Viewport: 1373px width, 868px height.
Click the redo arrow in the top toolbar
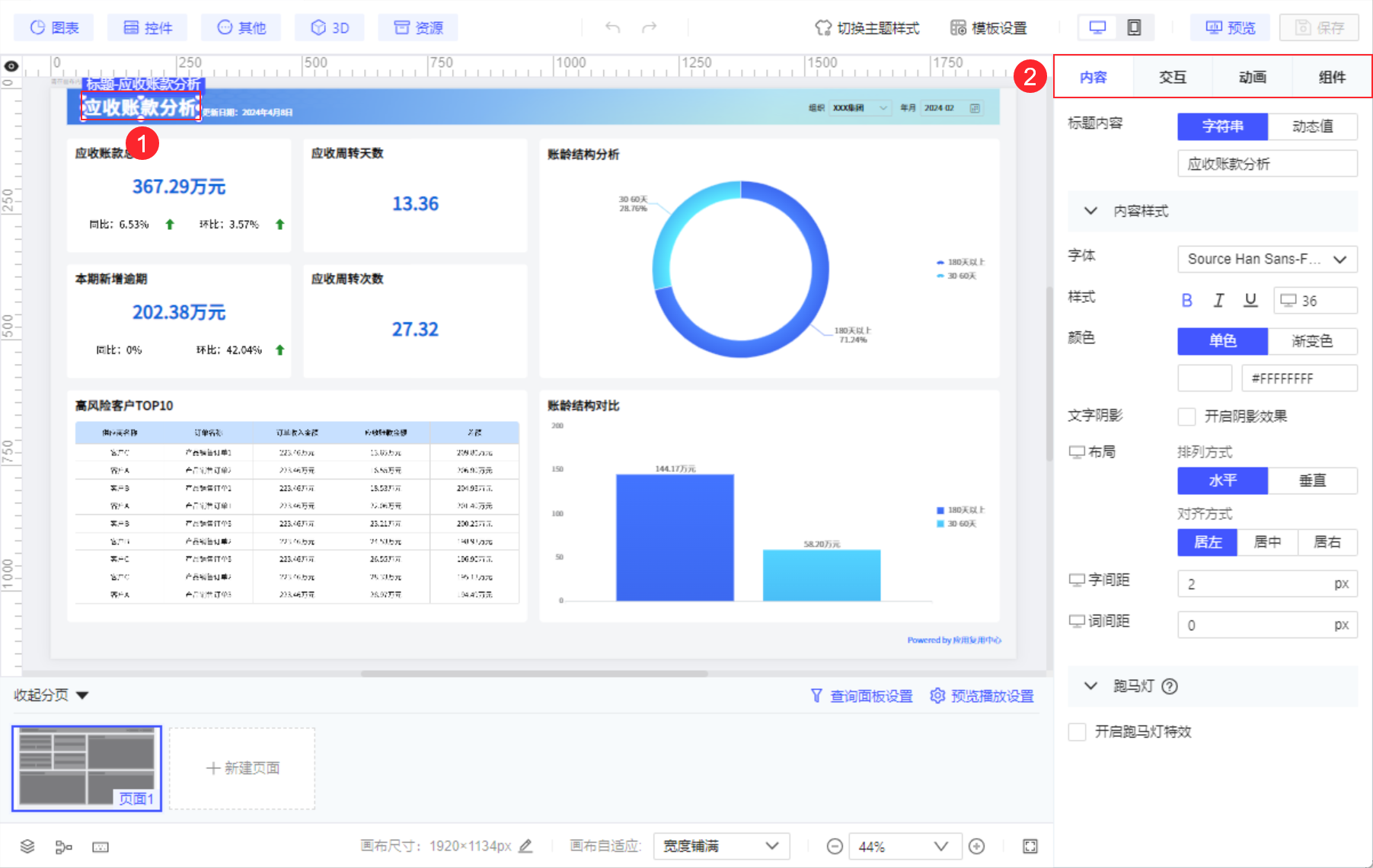click(650, 28)
